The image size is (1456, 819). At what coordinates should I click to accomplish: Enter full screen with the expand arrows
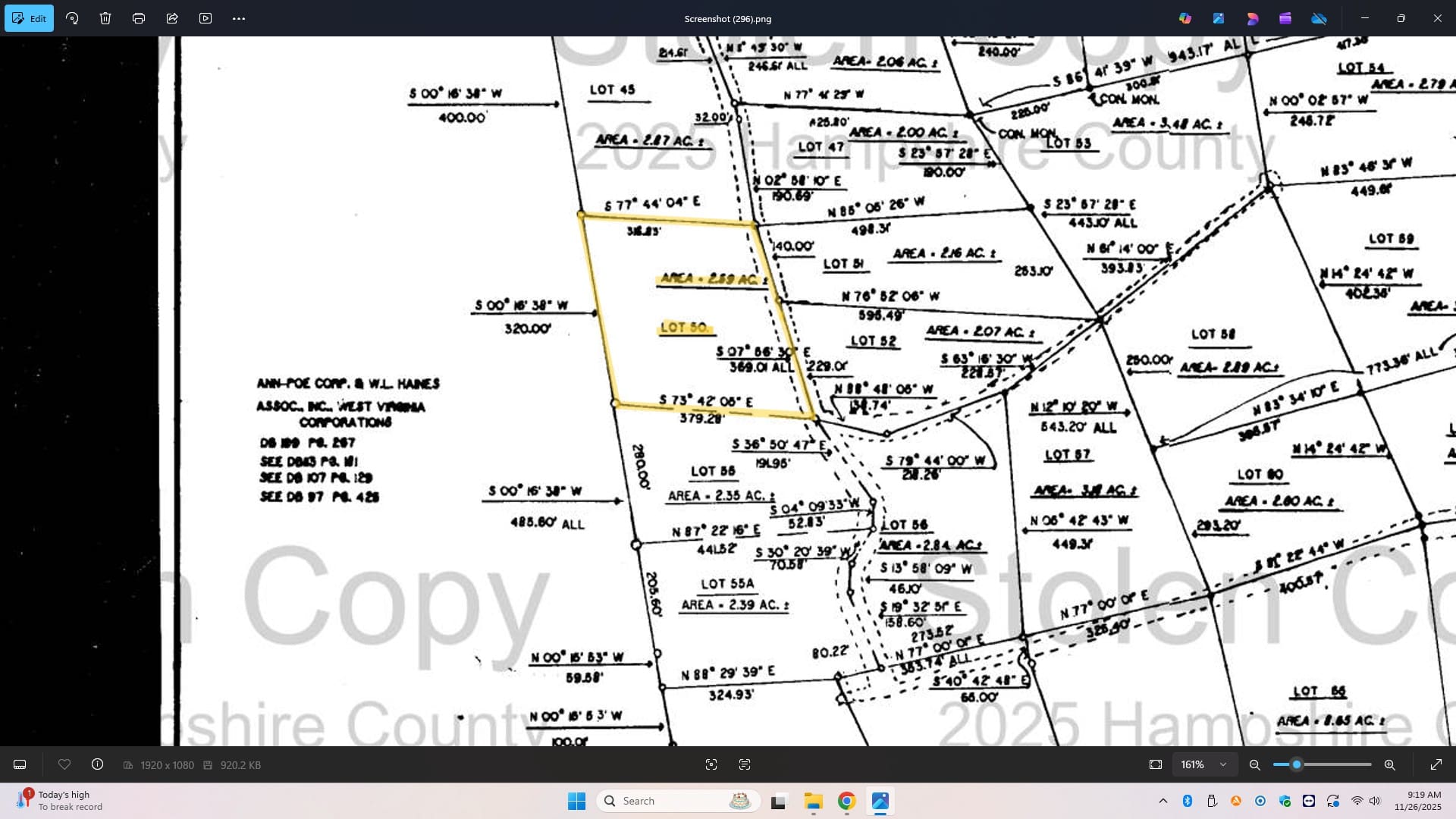(1436, 764)
